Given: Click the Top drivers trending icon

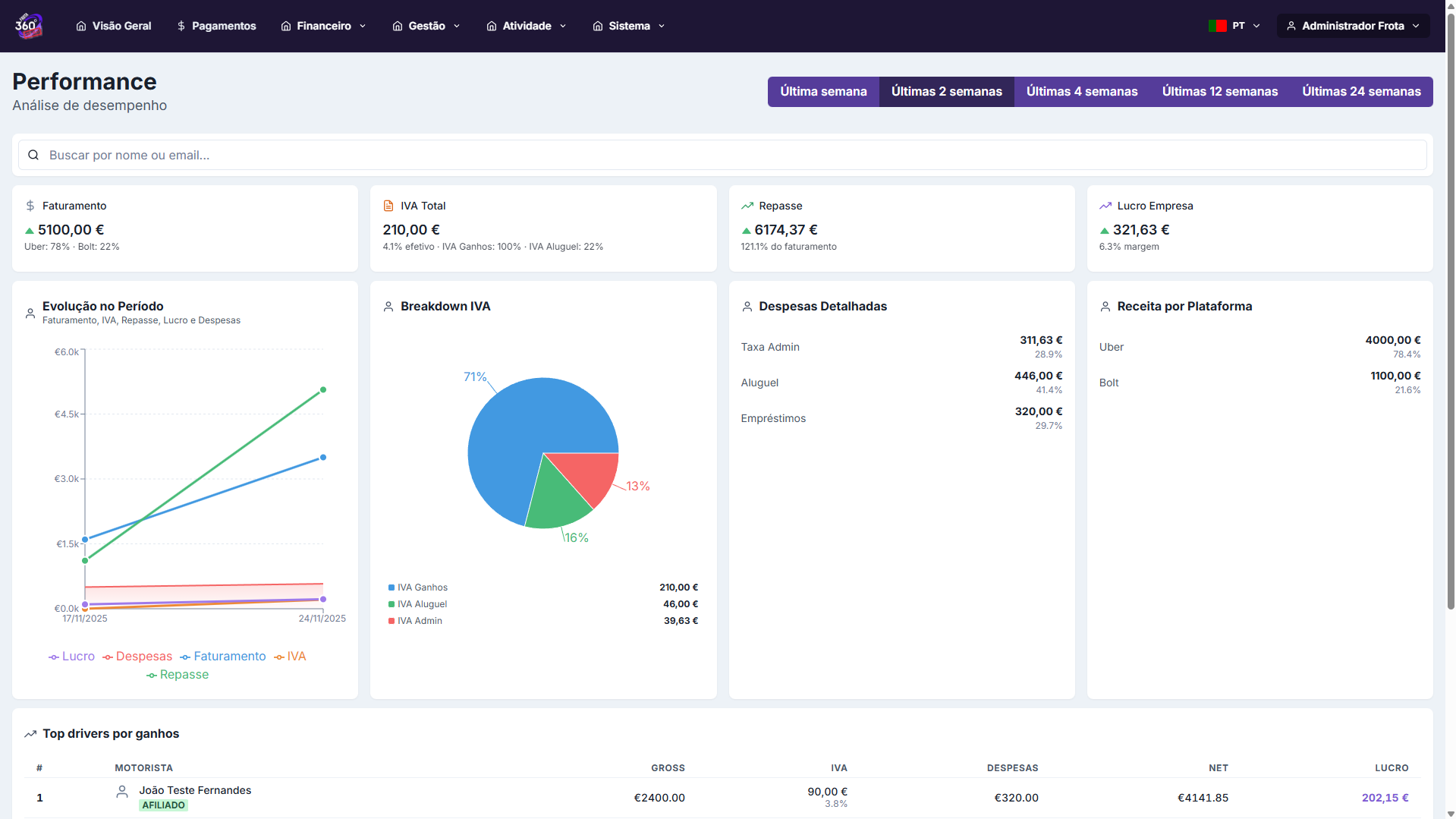Looking at the screenshot, I should pyautogui.click(x=30, y=734).
